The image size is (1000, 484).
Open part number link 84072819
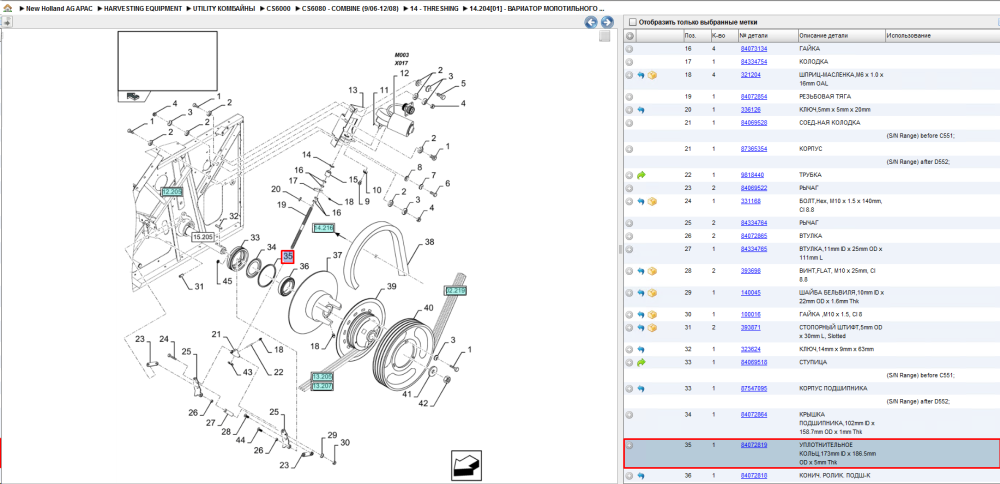click(753, 445)
